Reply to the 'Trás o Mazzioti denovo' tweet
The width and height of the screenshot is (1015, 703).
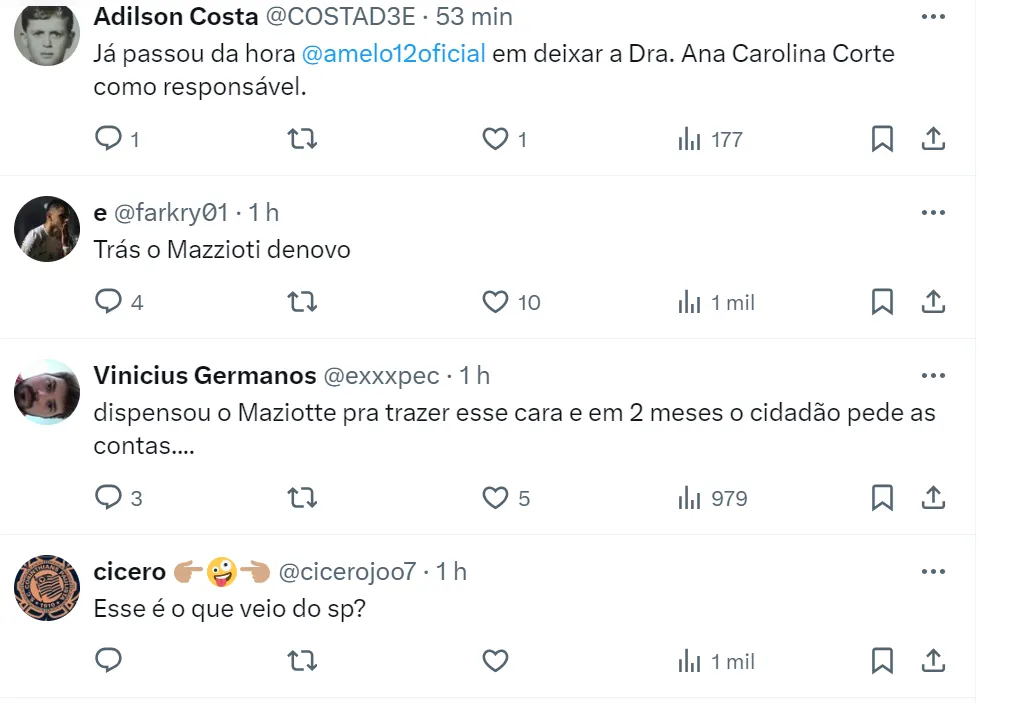(108, 301)
